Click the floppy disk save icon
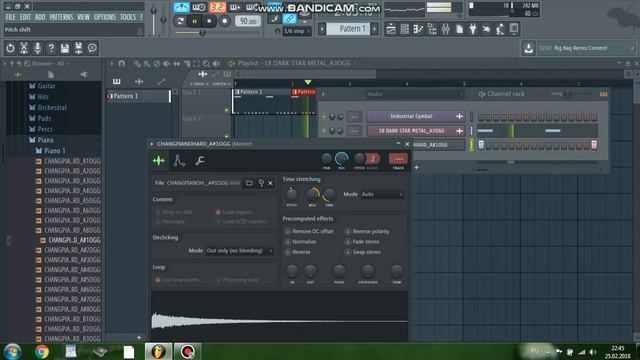The width and height of the screenshot is (640, 360). click(x=64, y=48)
